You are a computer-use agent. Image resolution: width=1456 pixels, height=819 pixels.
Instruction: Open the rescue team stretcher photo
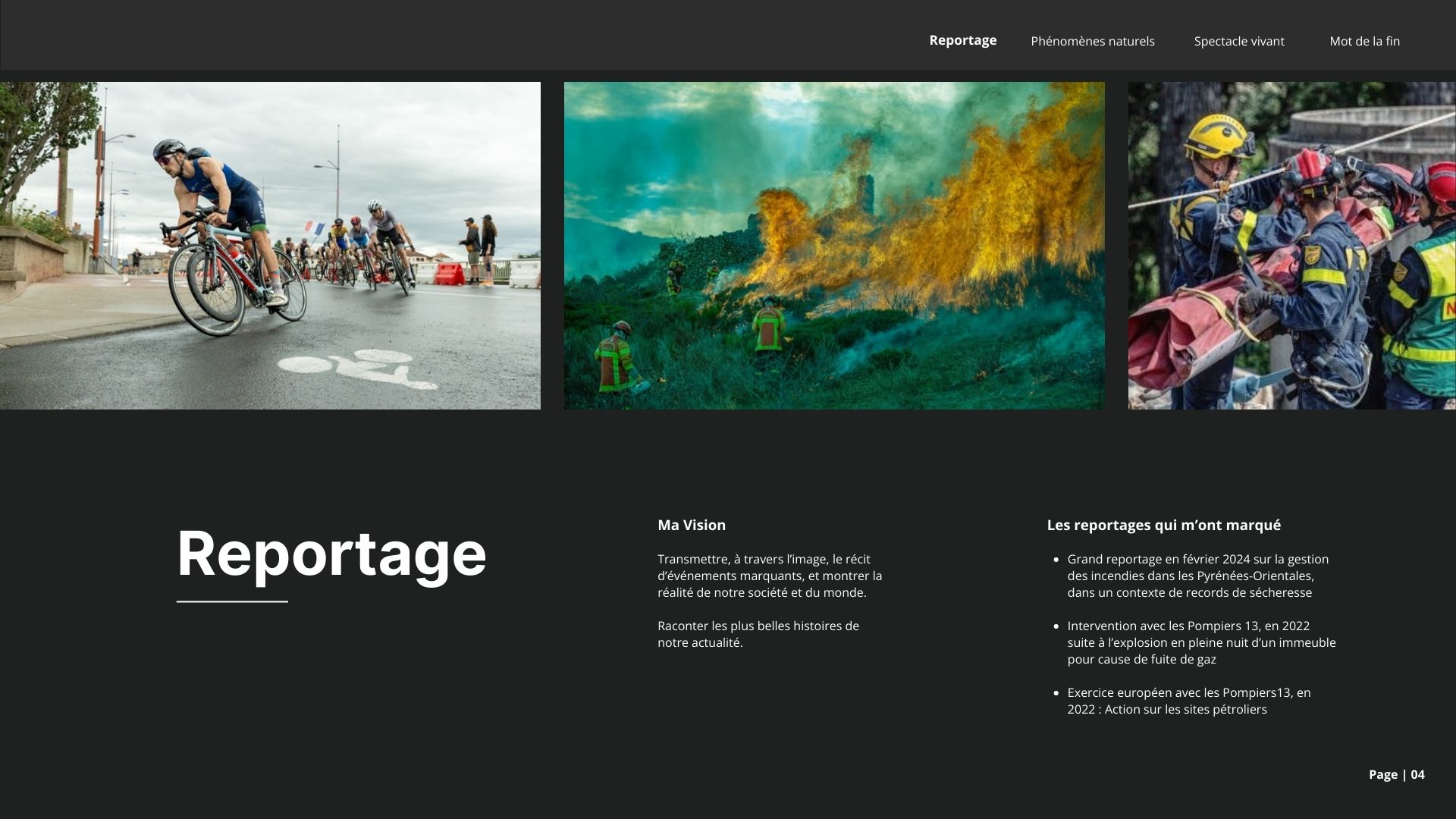pos(1292,246)
